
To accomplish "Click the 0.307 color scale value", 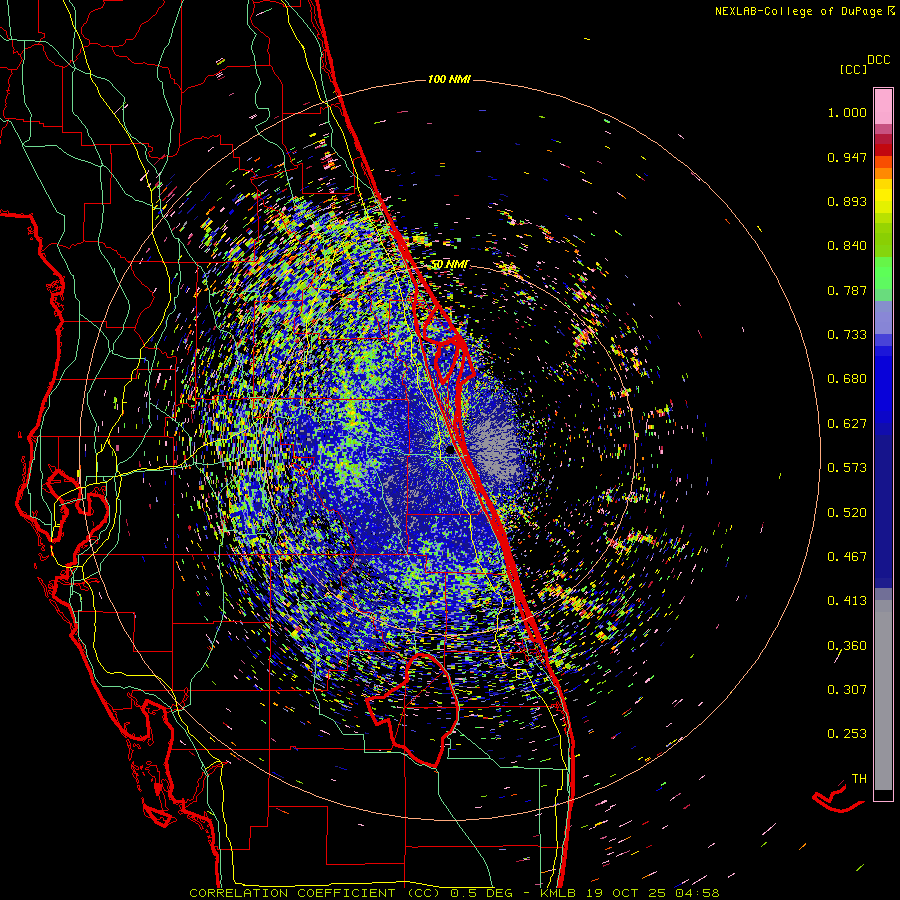I will point(847,690).
